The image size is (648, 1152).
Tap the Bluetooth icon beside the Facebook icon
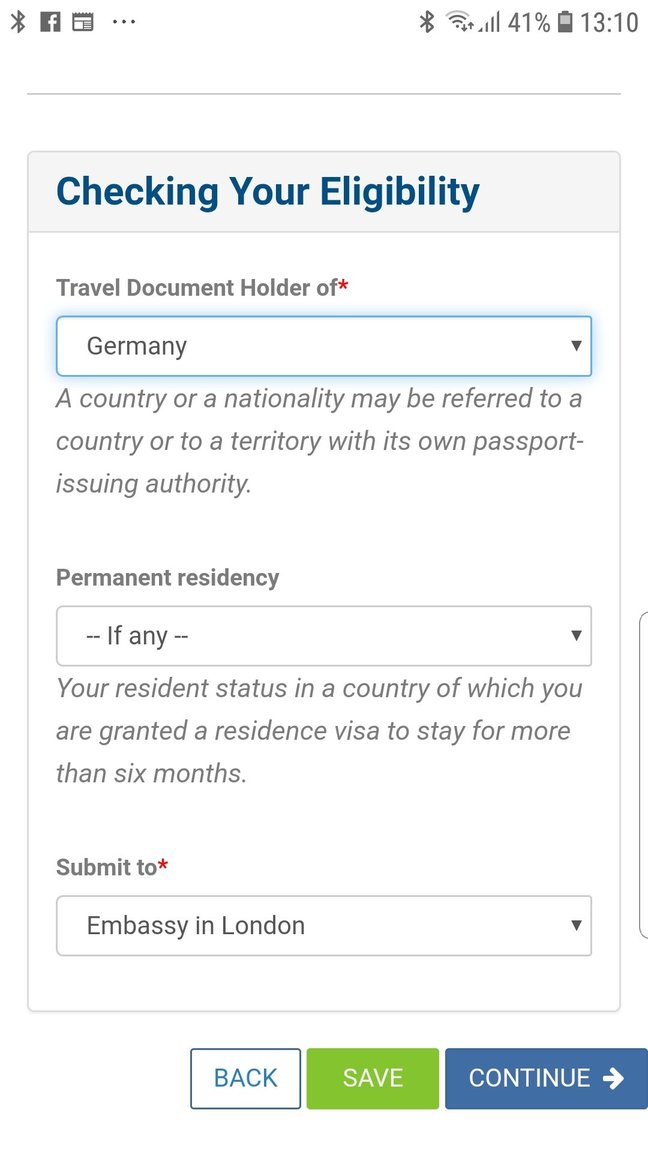point(17,22)
